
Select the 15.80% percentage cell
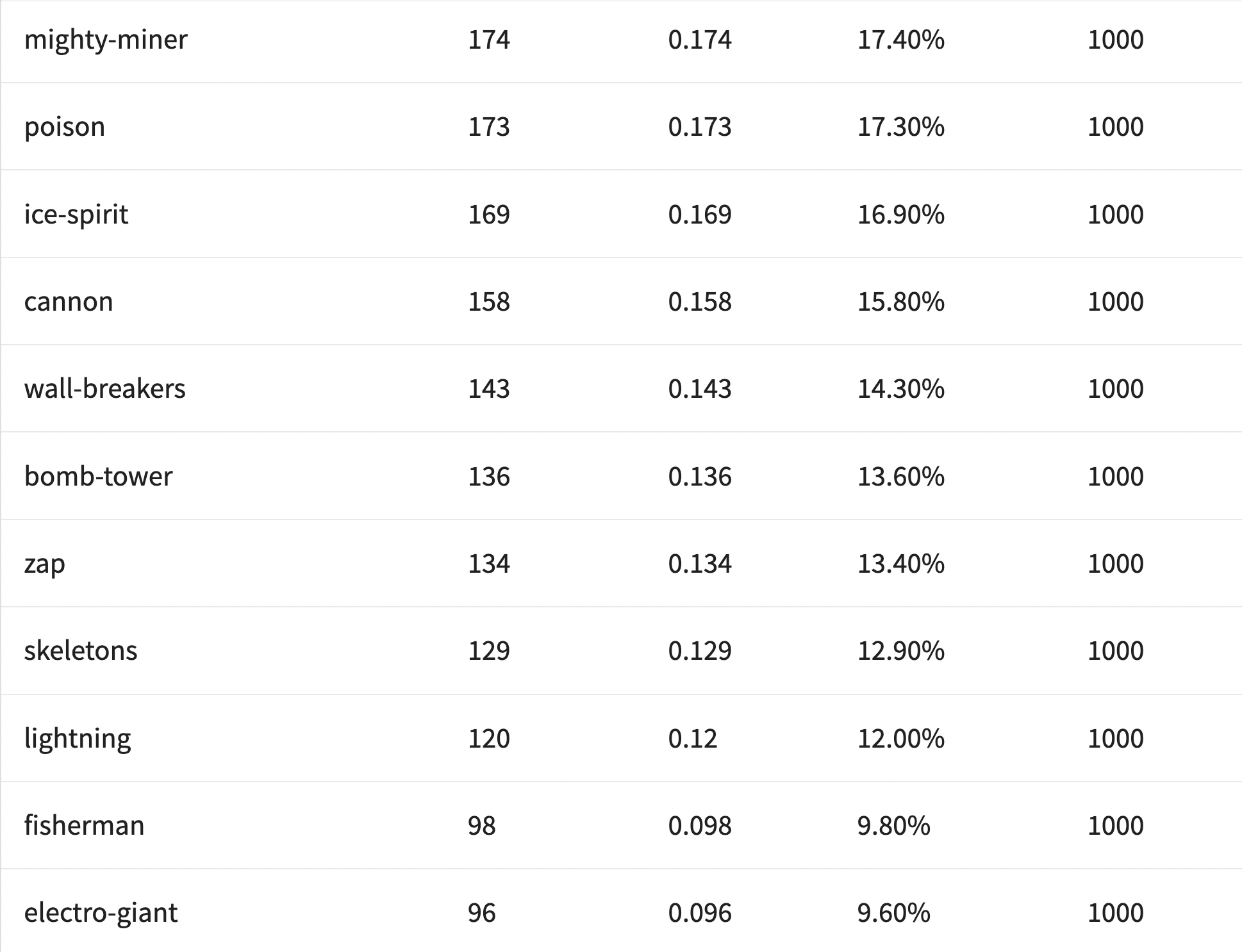click(901, 302)
